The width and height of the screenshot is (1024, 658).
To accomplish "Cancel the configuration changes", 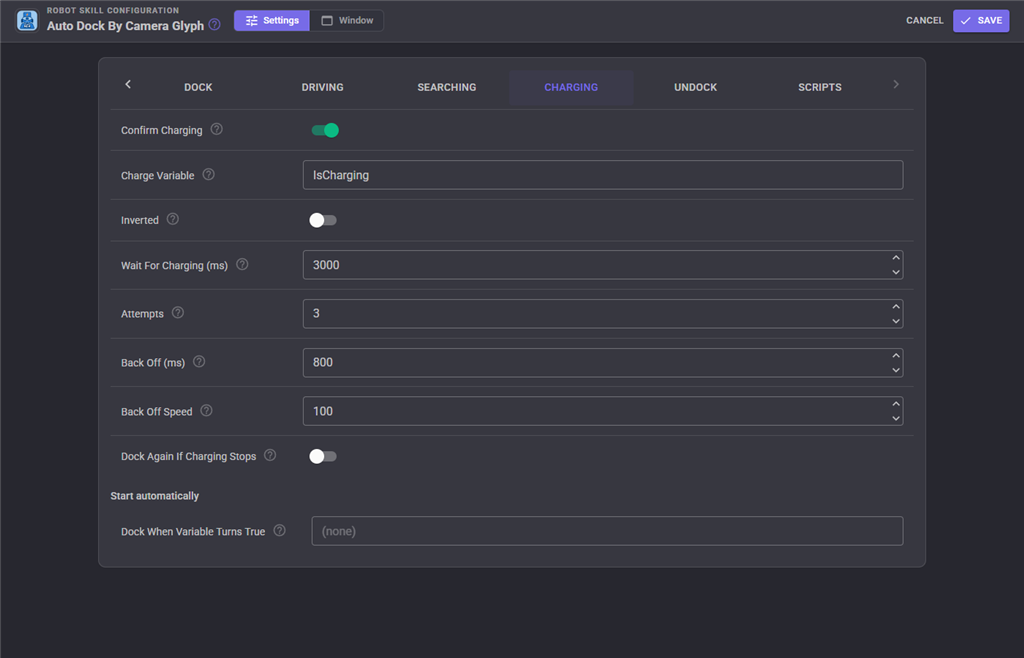I will tap(925, 21).
